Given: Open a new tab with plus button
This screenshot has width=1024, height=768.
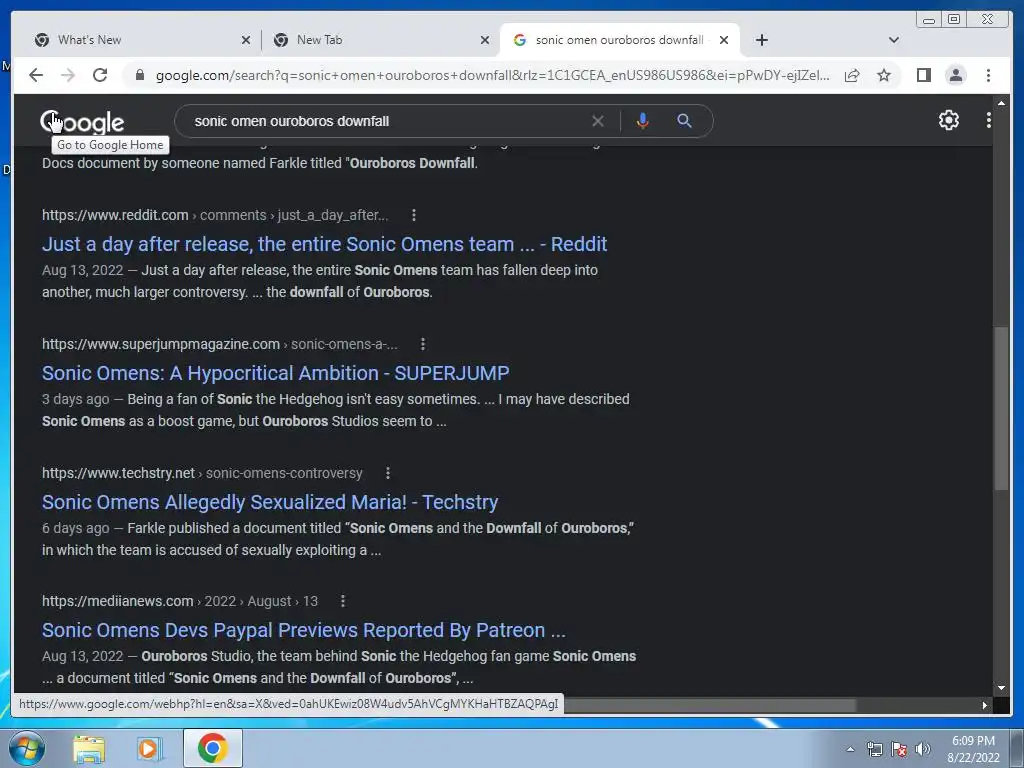Looking at the screenshot, I should 761,40.
